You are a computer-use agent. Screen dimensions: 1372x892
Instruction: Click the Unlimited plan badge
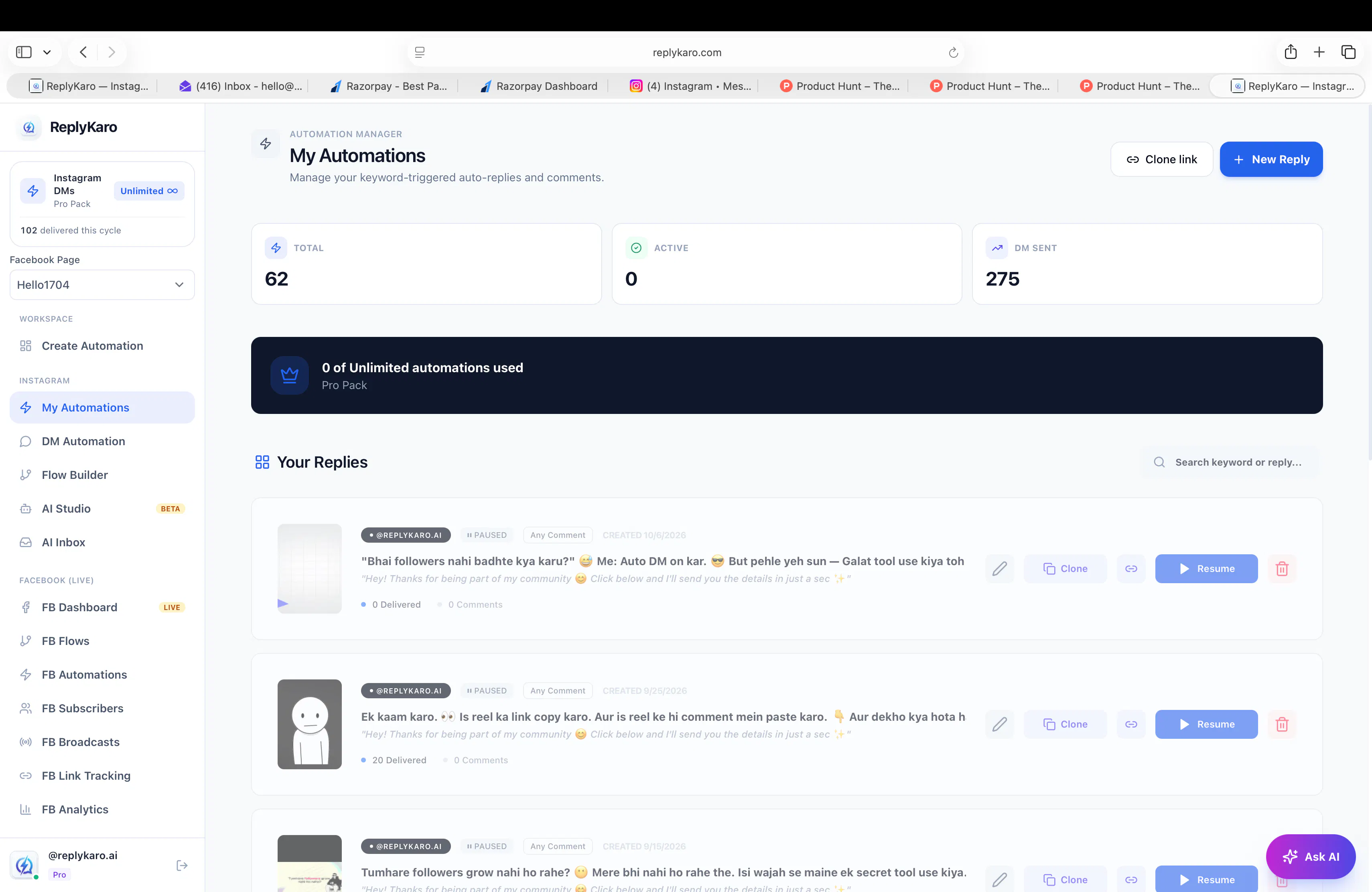(x=149, y=191)
